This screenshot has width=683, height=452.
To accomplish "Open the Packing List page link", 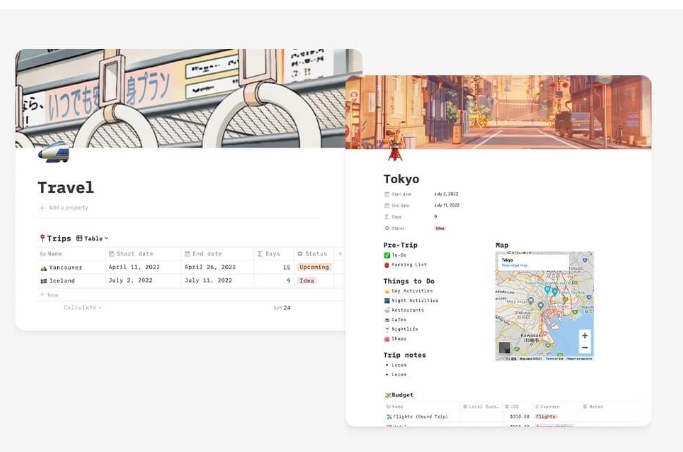I will click(409, 265).
